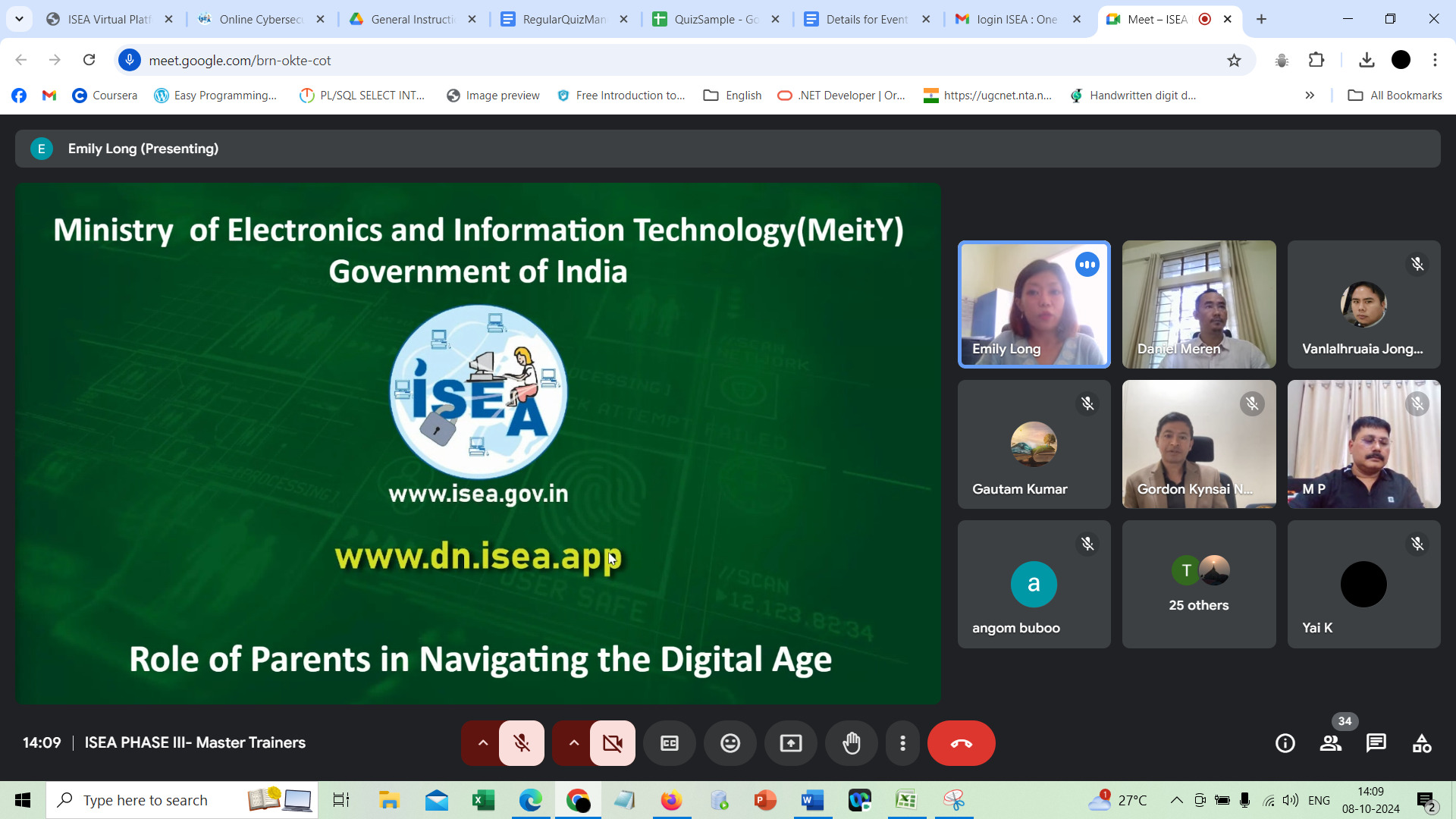Click the present now screen share icon
The height and width of the screenshot is (819, 1456).
pos(791,743)
